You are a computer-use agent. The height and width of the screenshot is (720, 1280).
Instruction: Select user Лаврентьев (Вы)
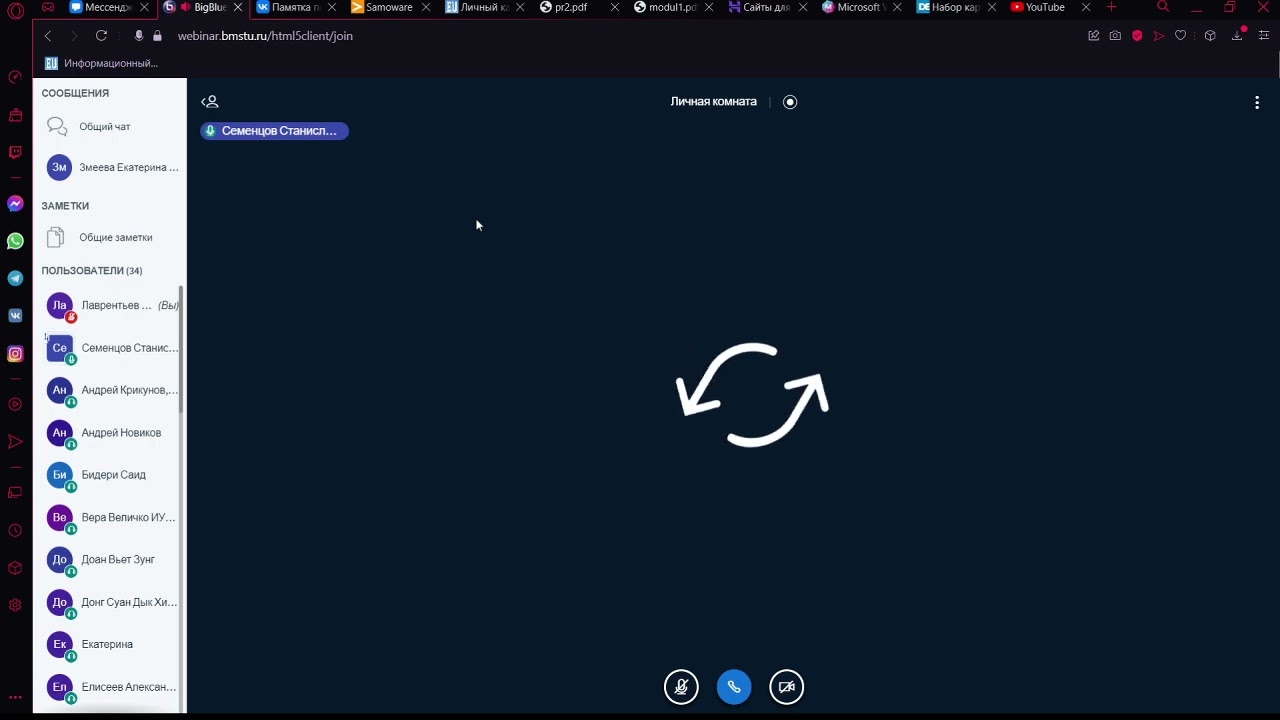pos(110,306)
